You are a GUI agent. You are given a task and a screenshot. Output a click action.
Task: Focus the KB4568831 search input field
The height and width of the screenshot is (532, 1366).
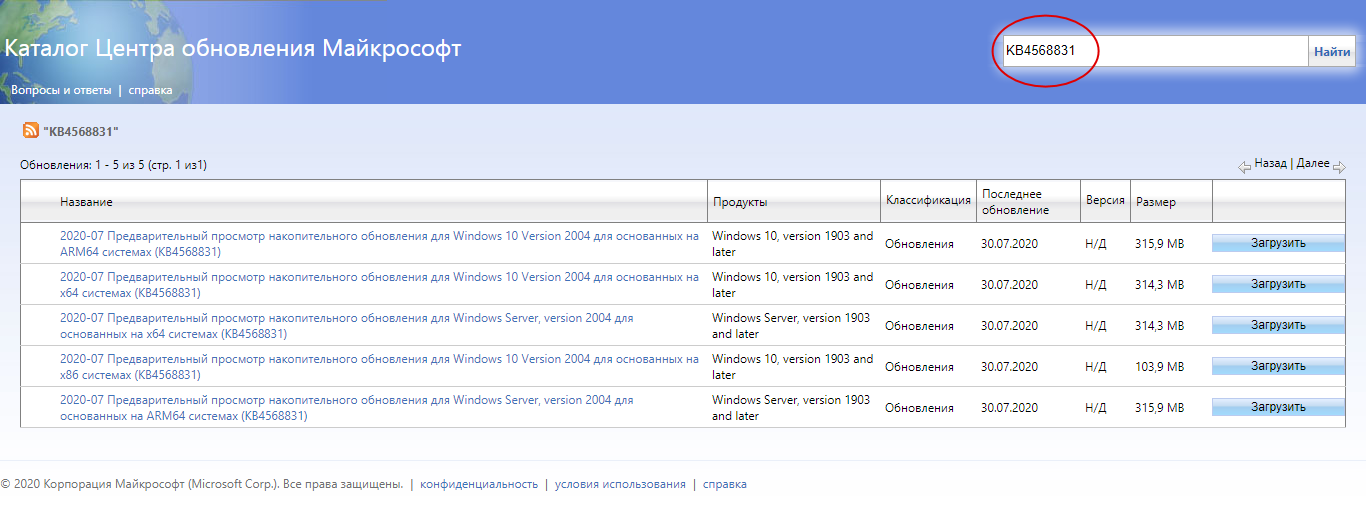(1156, 51)
